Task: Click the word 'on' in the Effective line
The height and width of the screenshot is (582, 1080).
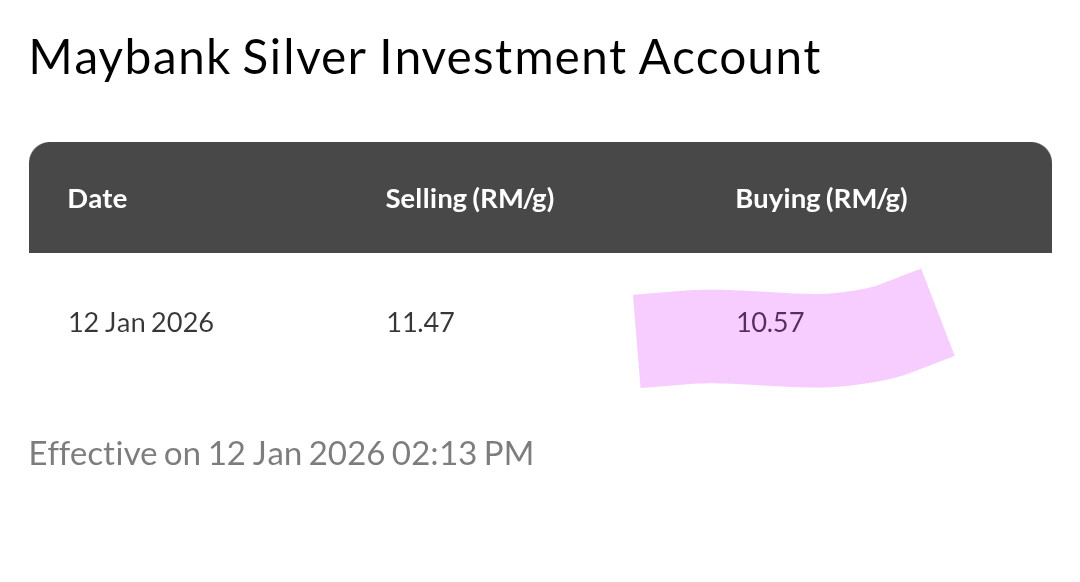Action: (x=182, y=453)
